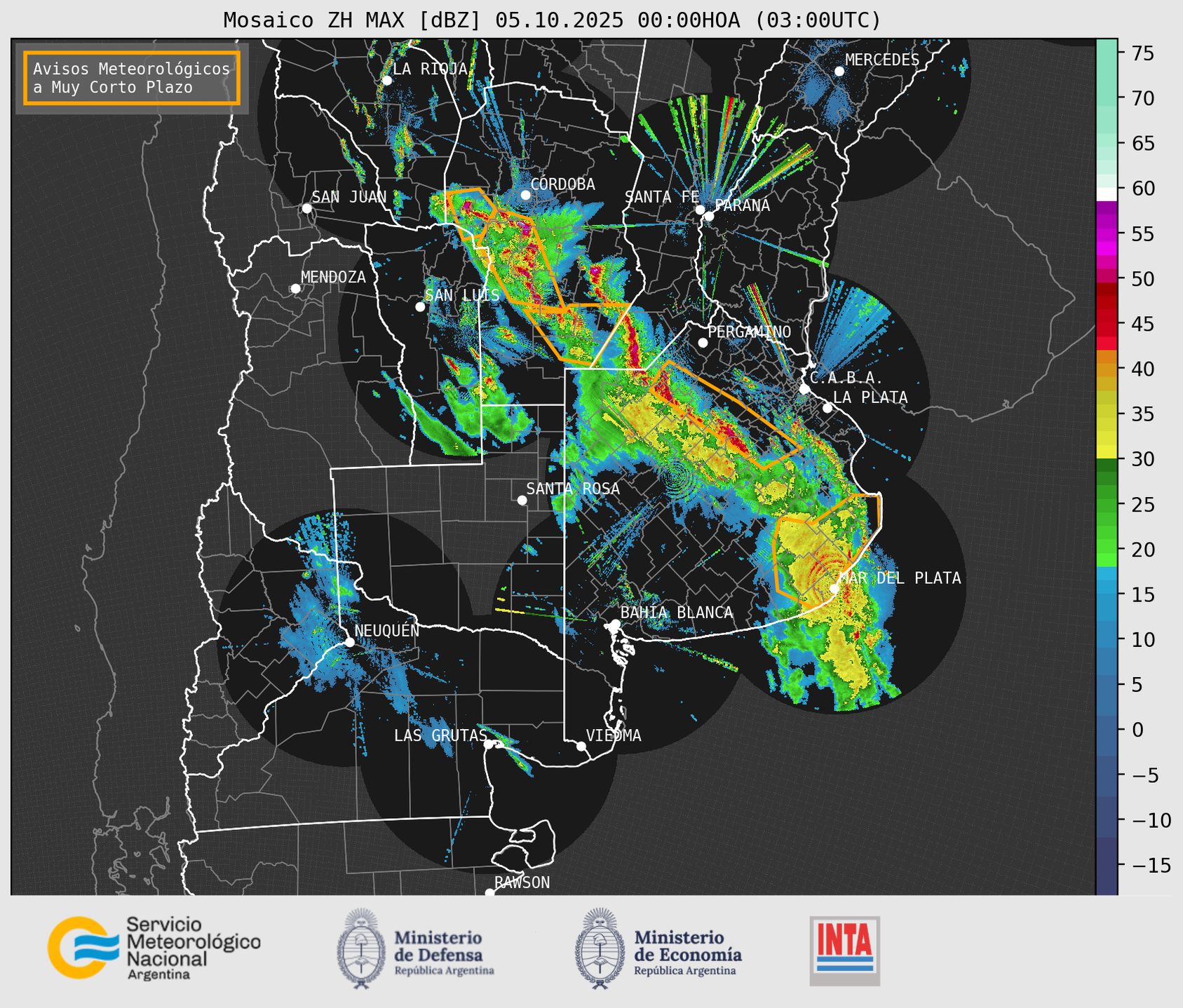The width and height of the screenshot is (1183, 1008).
Task: Click the orange 40 dBZ band on color scale
Action: click(1107, 369)
